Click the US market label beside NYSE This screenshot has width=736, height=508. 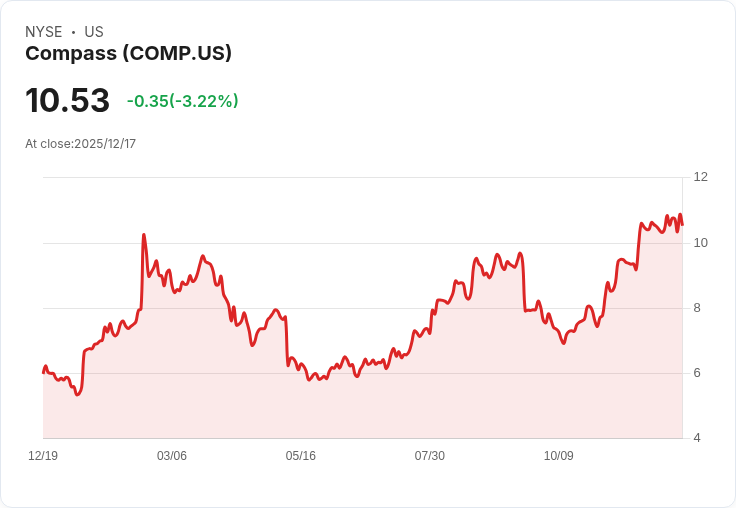click(94, 32)
